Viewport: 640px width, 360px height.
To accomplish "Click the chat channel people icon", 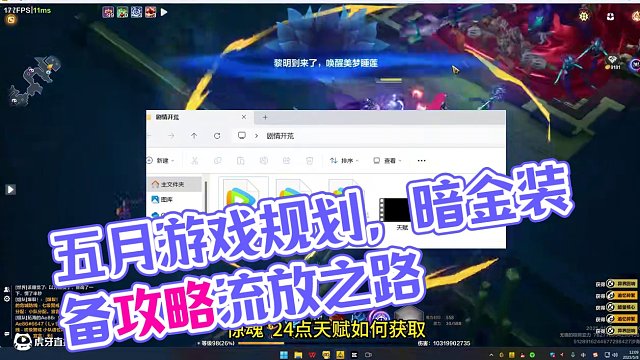I will click(x=7, y=289).
